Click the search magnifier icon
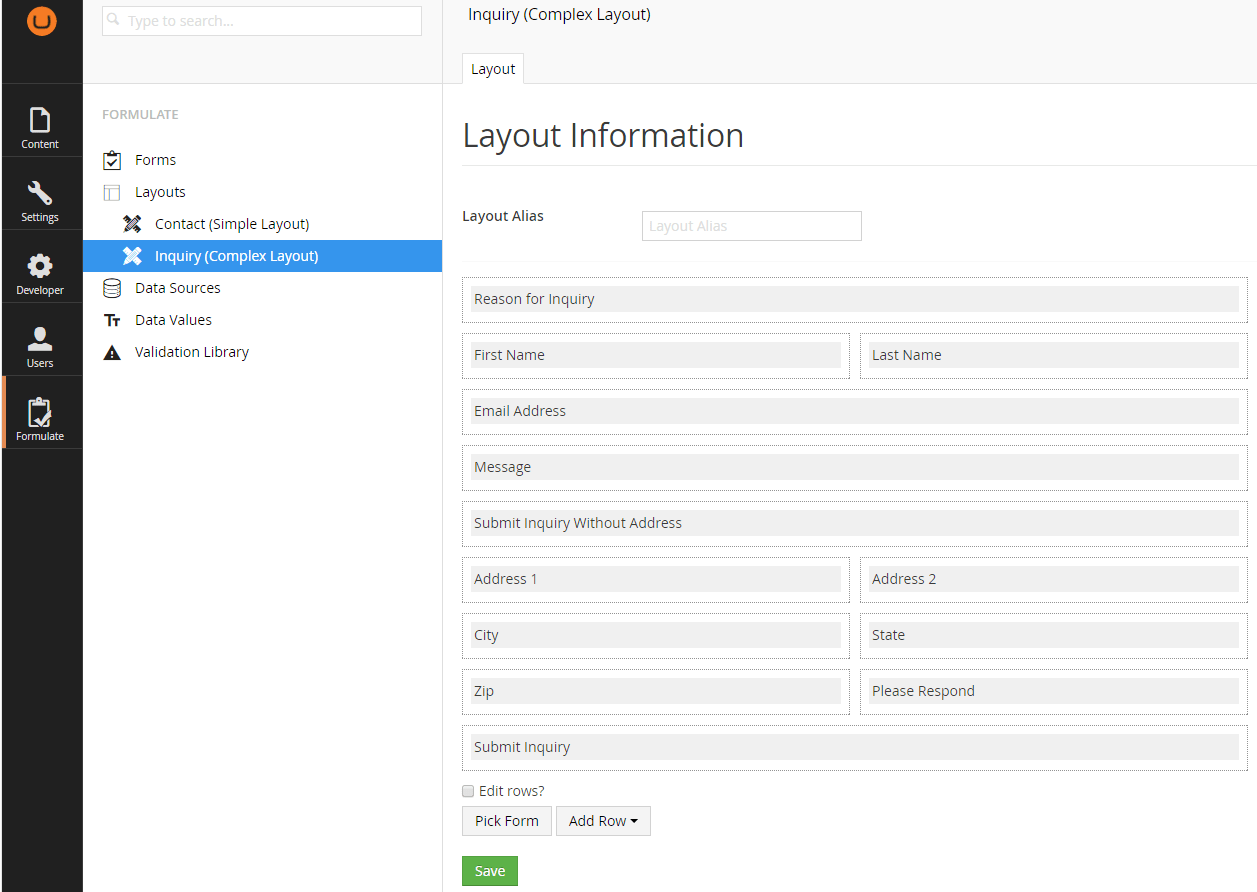 [x=114, y=20]
